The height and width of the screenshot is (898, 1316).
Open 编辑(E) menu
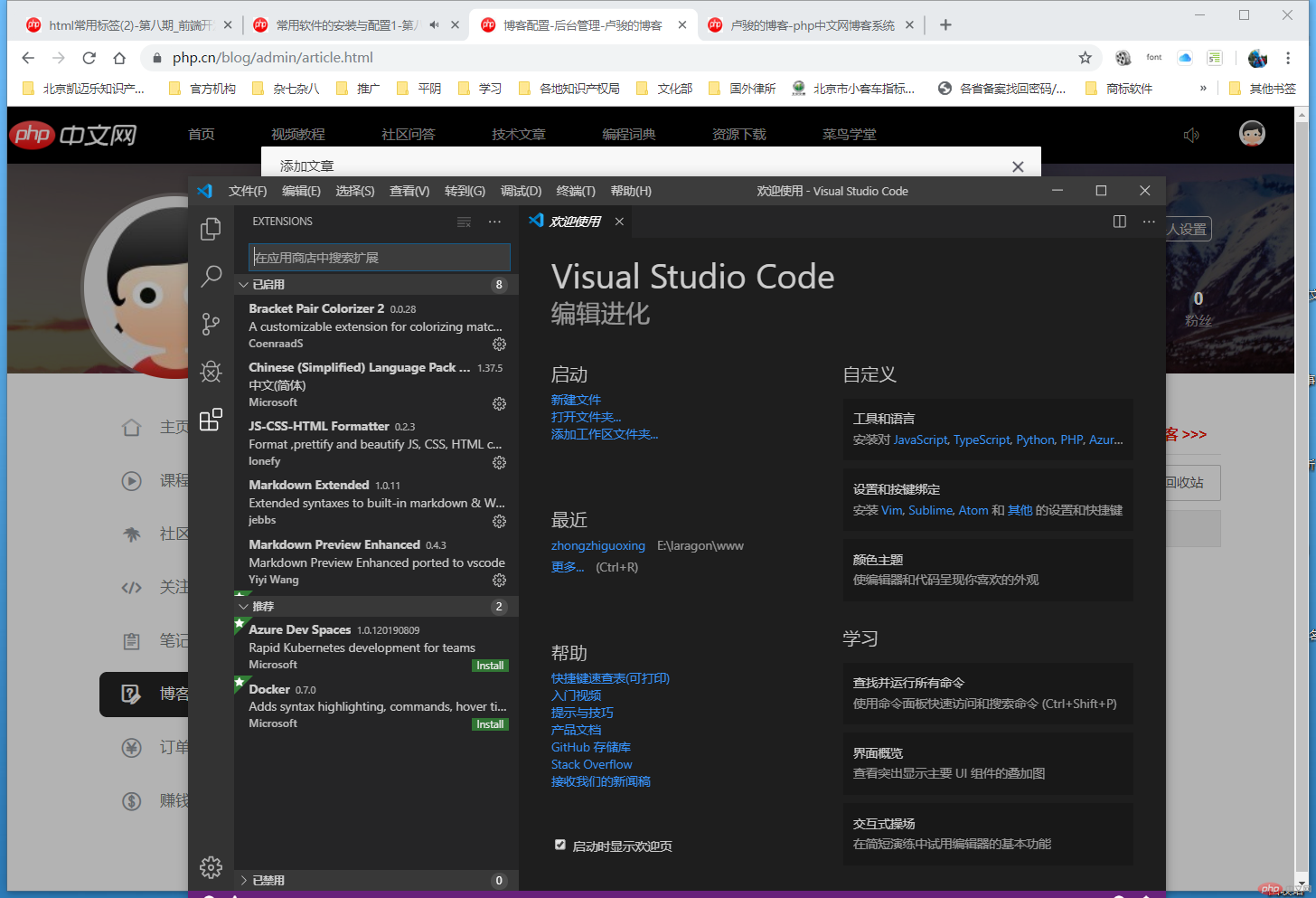click(301, 191)
